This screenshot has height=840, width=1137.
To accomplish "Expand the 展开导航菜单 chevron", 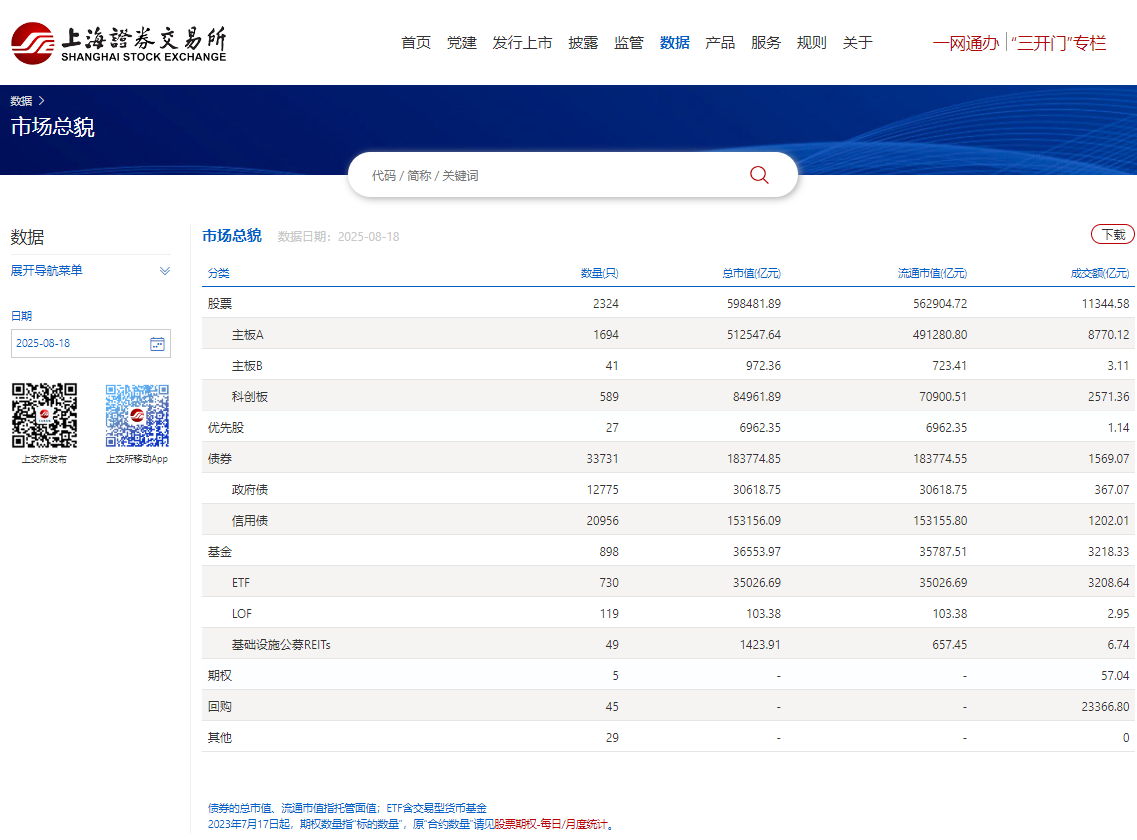I will tap(165, 271).
